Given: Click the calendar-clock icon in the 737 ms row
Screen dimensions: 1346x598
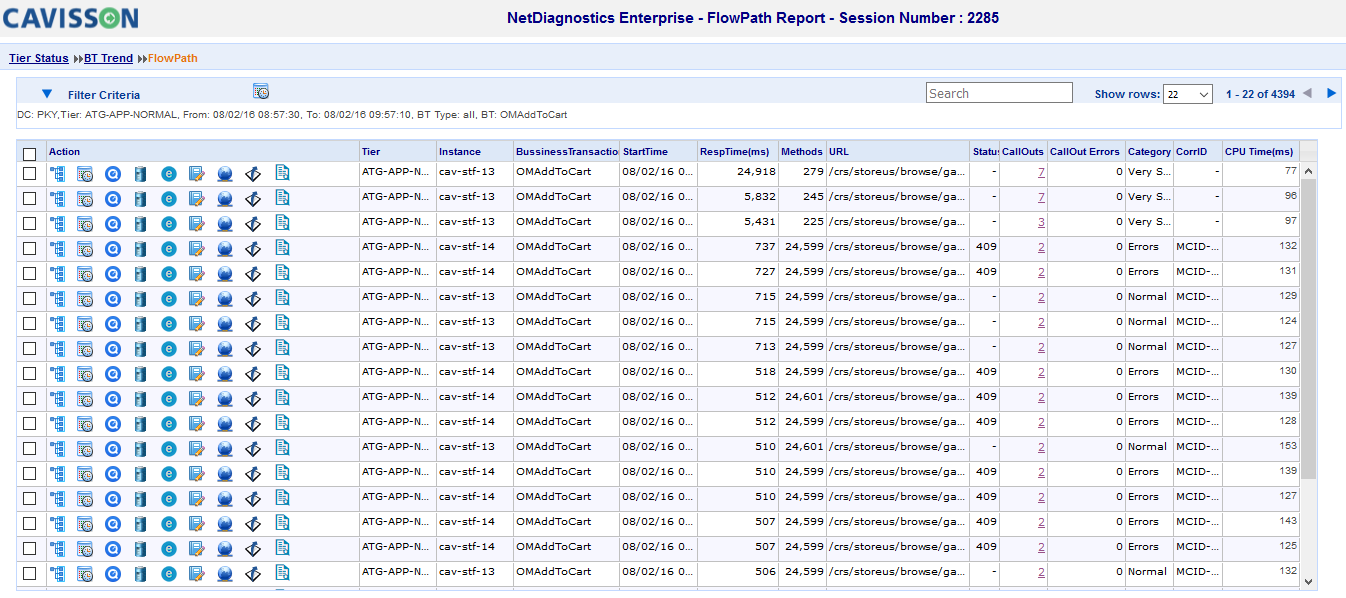Looking at the screenshot, I should (85, 248).
